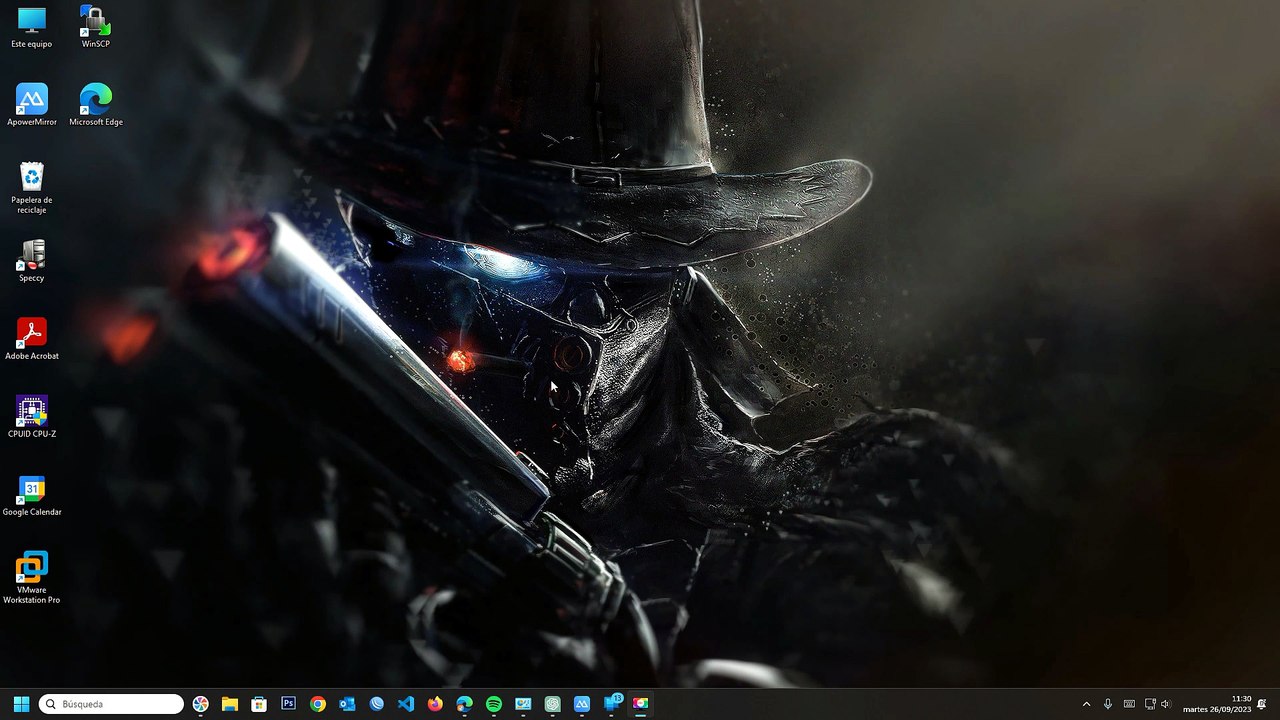Open the colorful pinwheel app on the taskbar
Screen dimensions: 1280x720
(x=201, y=704)
